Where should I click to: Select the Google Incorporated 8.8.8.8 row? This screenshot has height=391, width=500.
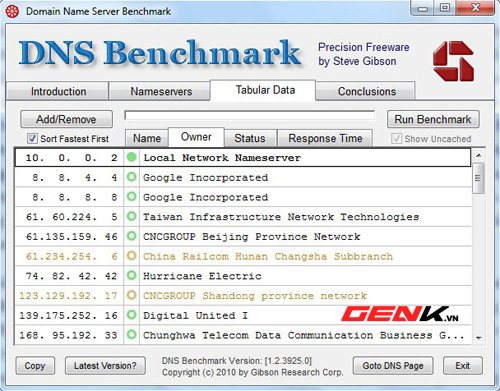[243, 197]
